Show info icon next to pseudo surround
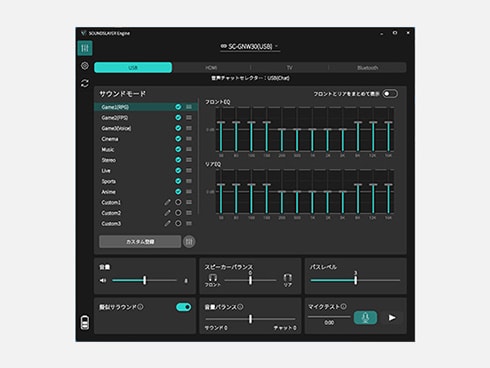Screen dimensions: 490x368 (140, 307)
